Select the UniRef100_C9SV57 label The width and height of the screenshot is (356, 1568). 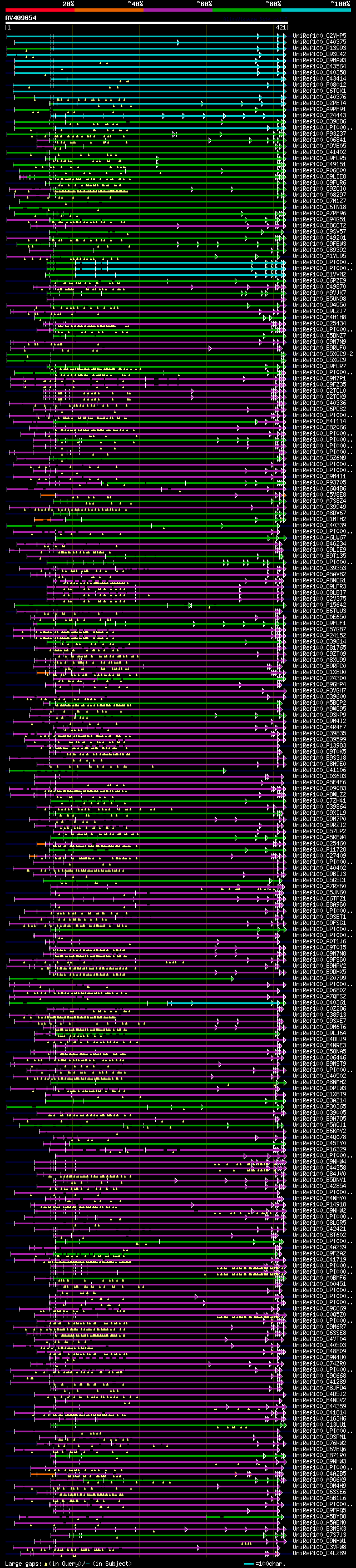(x=319, y=231)
